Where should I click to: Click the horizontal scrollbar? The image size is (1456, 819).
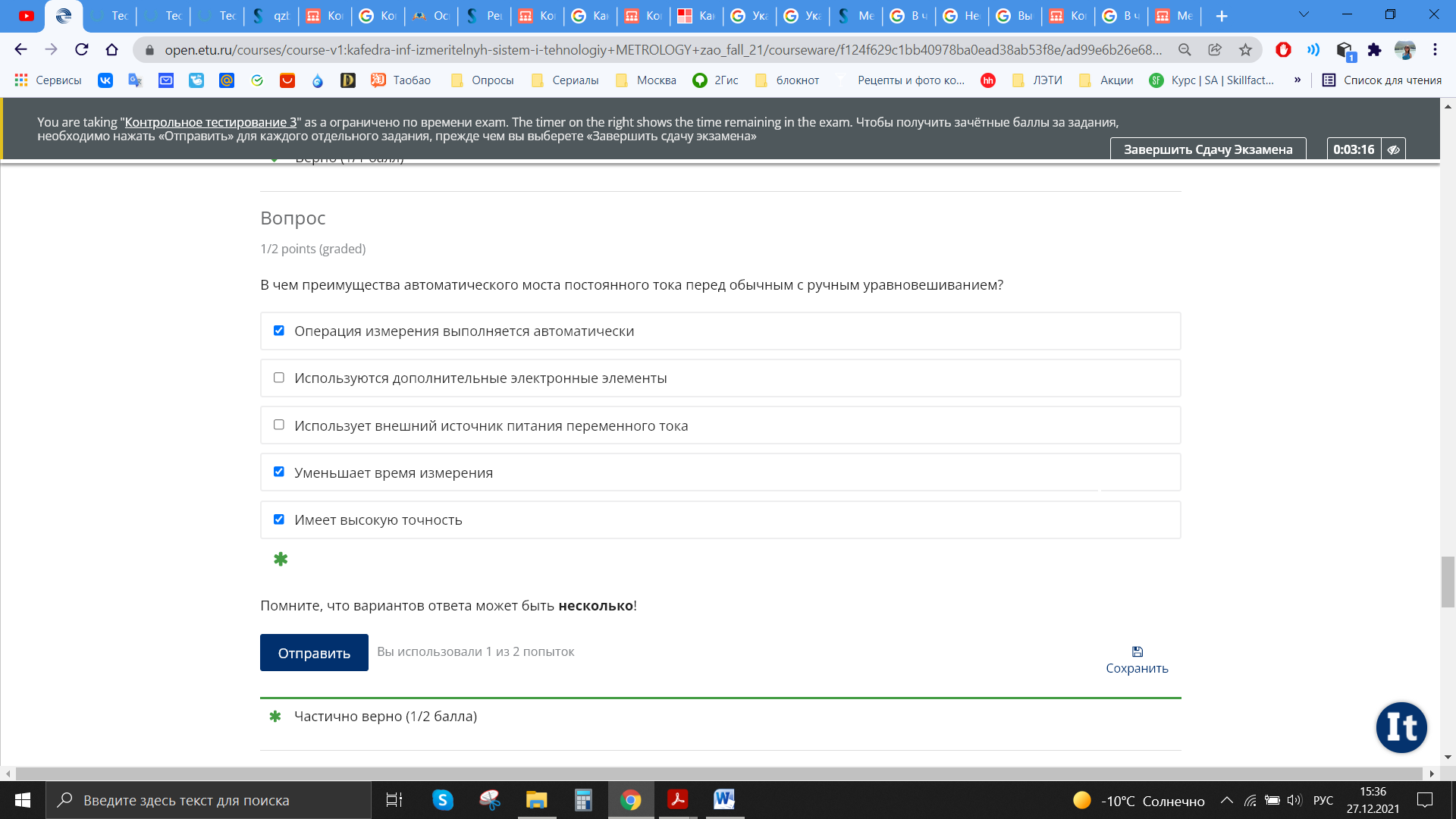click(719, 773)
